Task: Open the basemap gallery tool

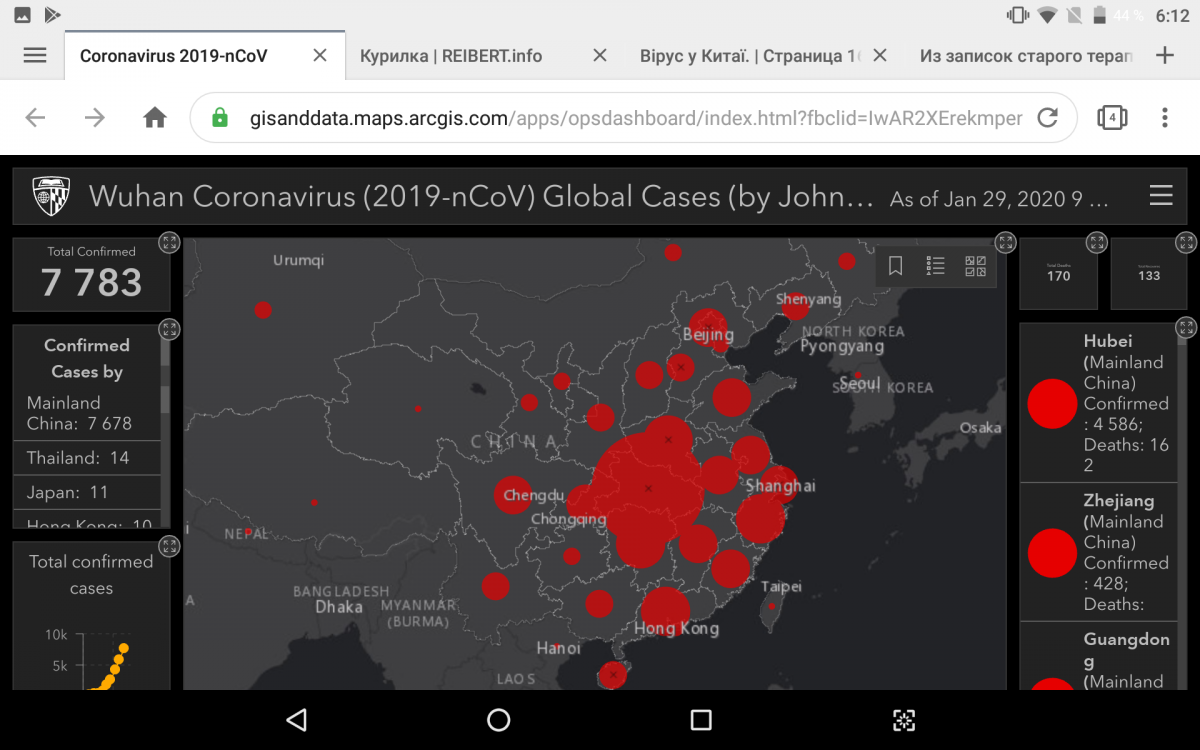Action: click(975, 265)
